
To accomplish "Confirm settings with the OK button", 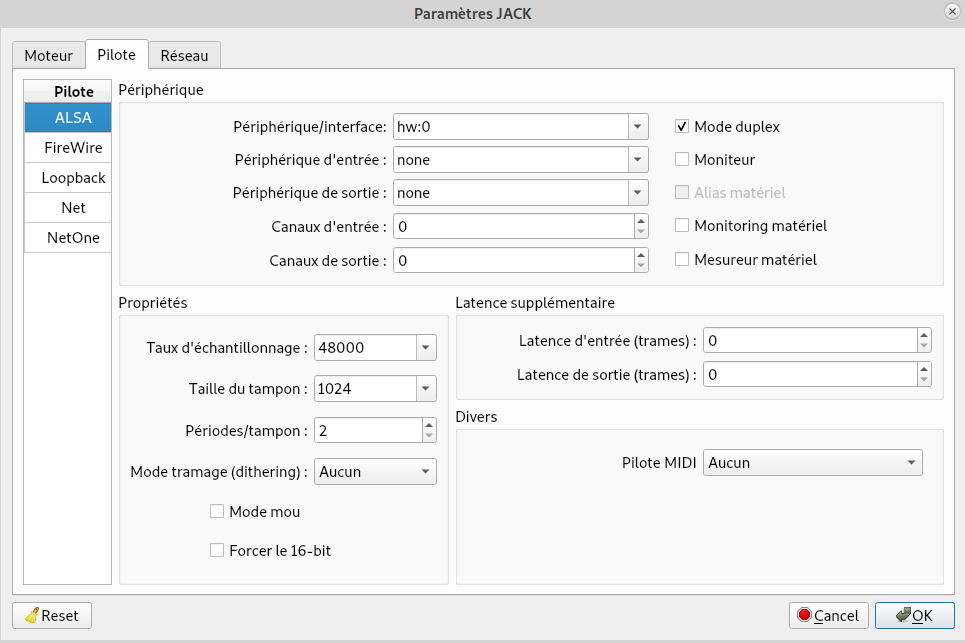I will (914, 615).
